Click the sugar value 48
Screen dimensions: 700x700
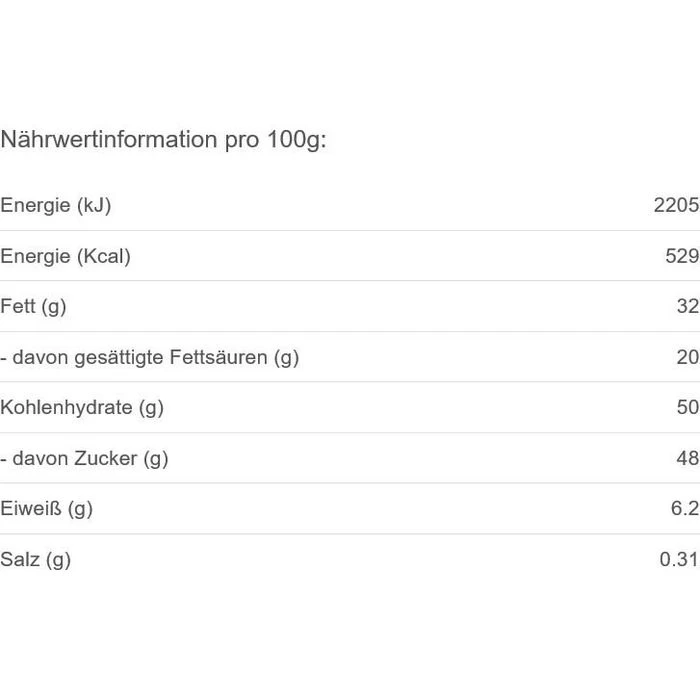coord(687,459)
